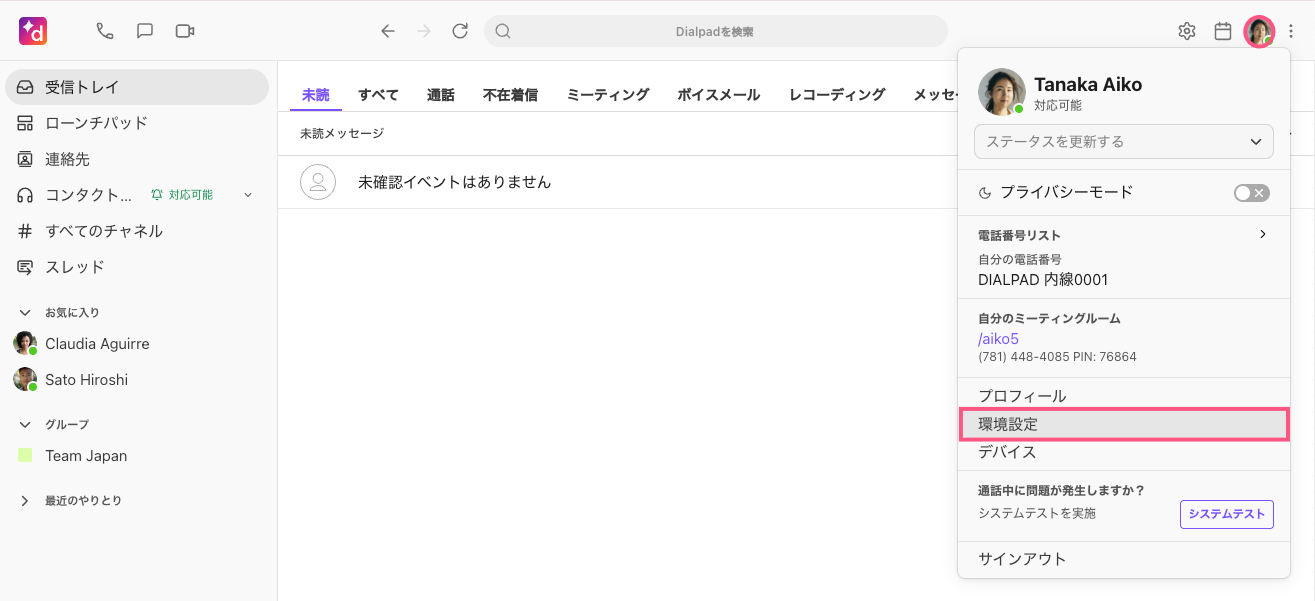Click the profile avatar in top bar
The height and width of the screenshot is (601, 1315).
point(1259,31)
